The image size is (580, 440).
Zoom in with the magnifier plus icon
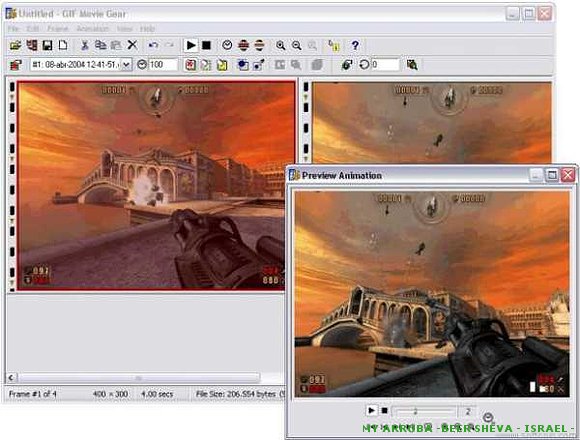tap(281, 45)
